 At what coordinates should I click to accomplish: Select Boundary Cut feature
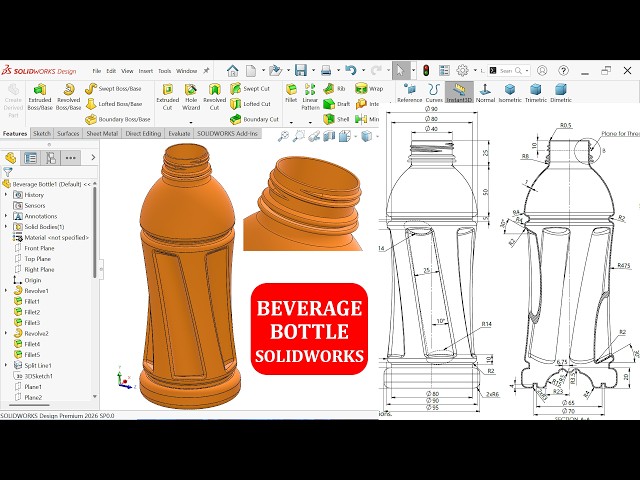254,119
